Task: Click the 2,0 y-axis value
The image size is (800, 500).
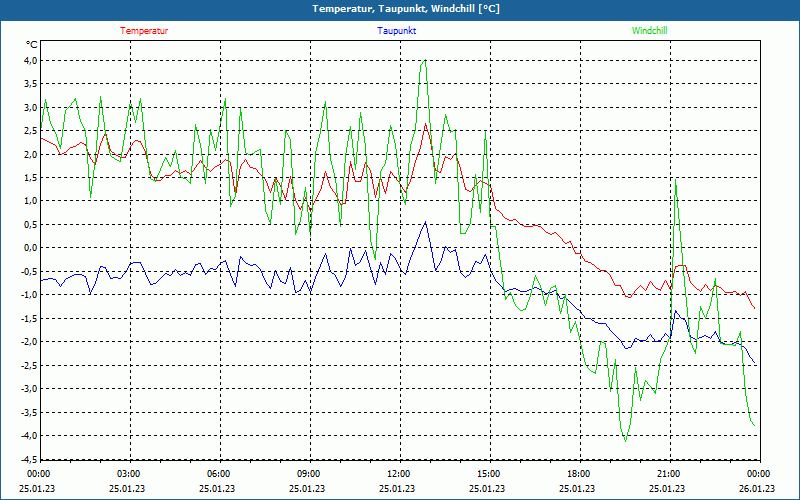Action: [x=31, y=155]
